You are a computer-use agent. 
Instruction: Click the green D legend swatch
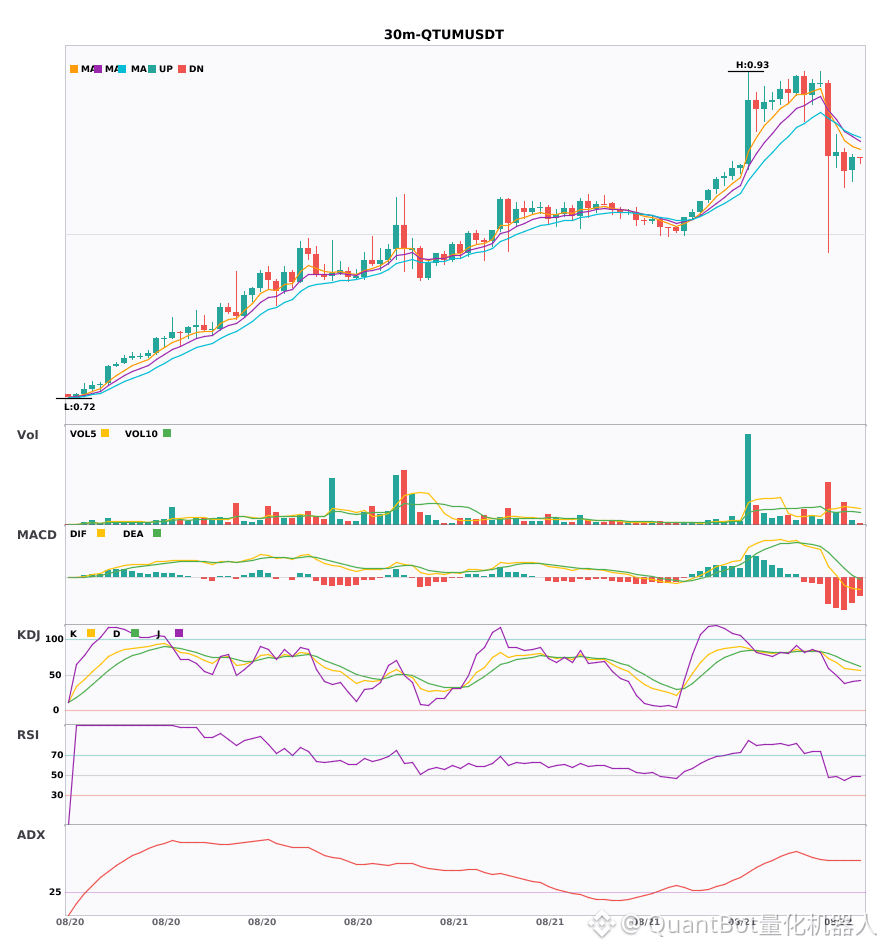click(134, 633)
